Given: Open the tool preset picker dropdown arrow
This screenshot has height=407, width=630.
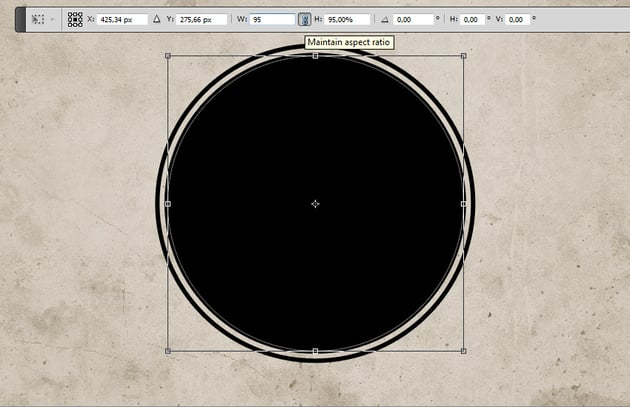Looking at the screenshot, I should coord(52,19).
